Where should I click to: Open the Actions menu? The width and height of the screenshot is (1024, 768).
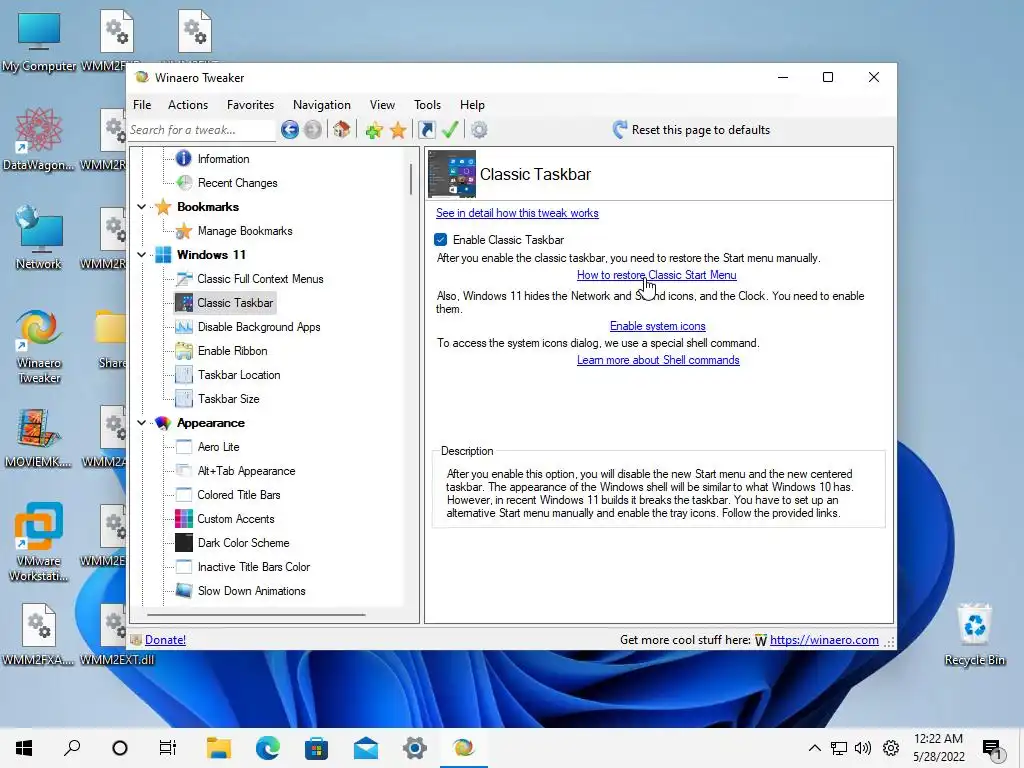coord(188,104)
